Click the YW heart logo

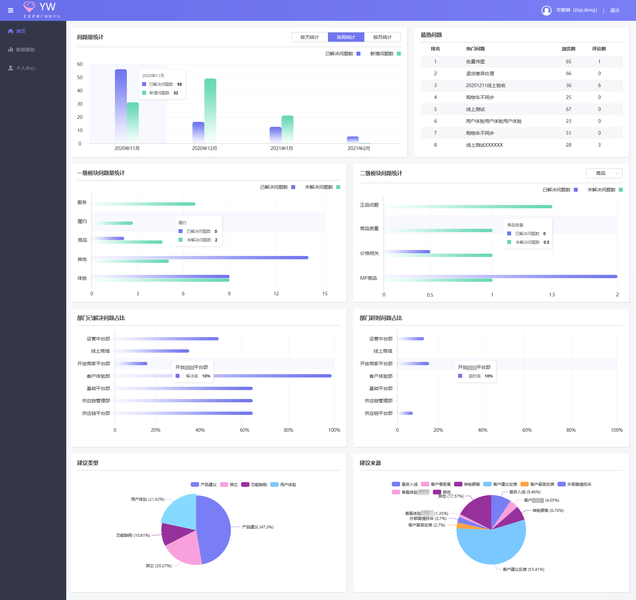click(29, 6)
